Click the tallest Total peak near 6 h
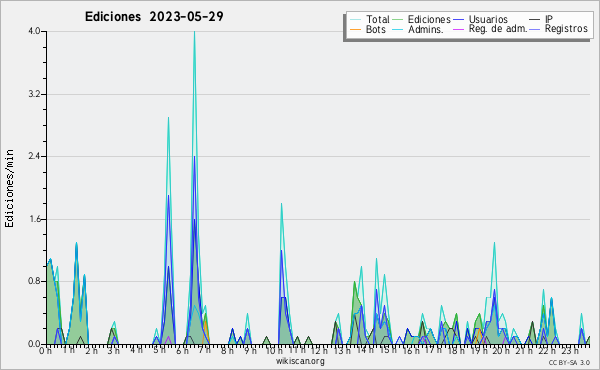This screenshot has height=370, width=600. [x=194, y=32]
